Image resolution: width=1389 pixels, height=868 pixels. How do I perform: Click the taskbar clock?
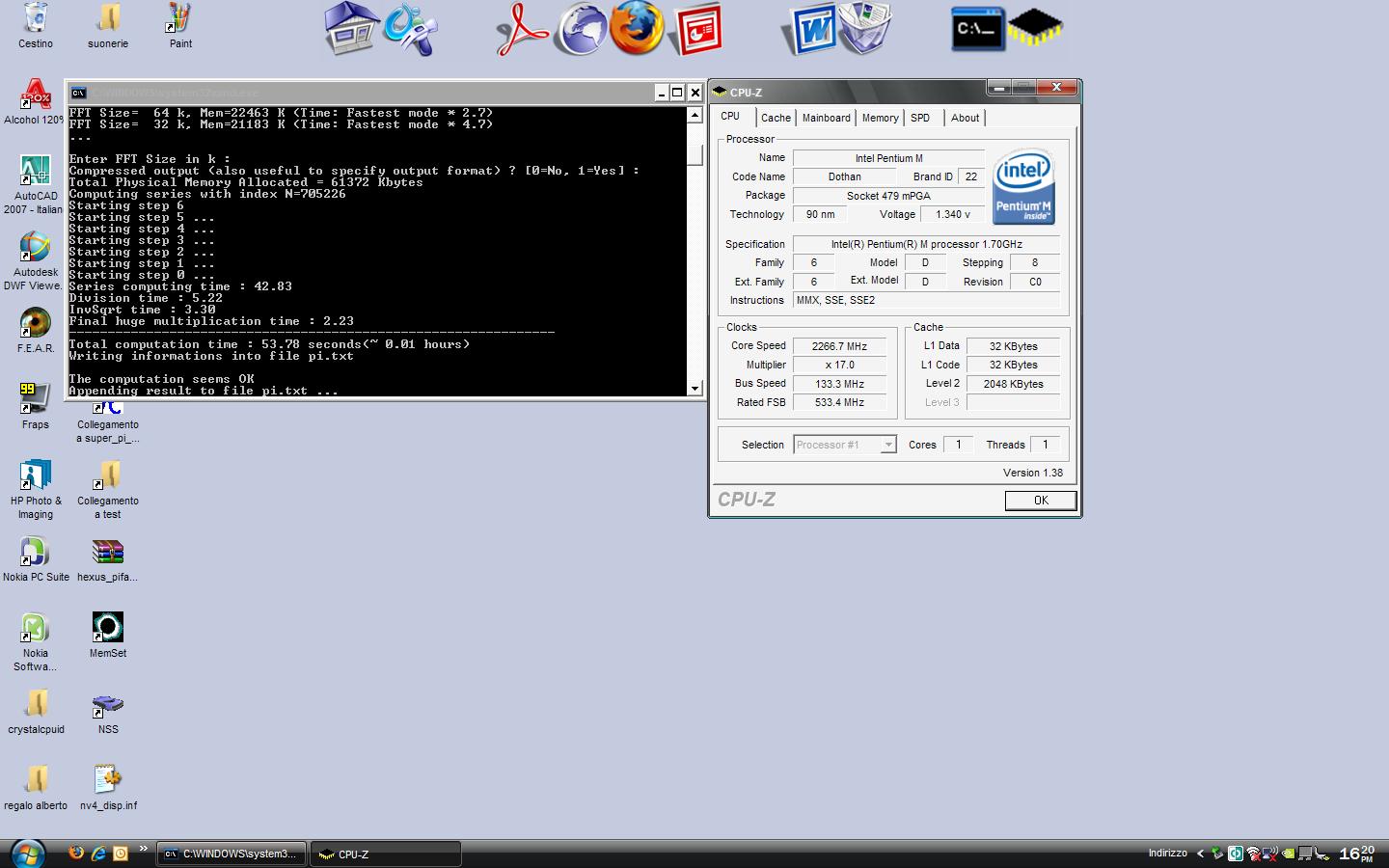pos(1356,854)
